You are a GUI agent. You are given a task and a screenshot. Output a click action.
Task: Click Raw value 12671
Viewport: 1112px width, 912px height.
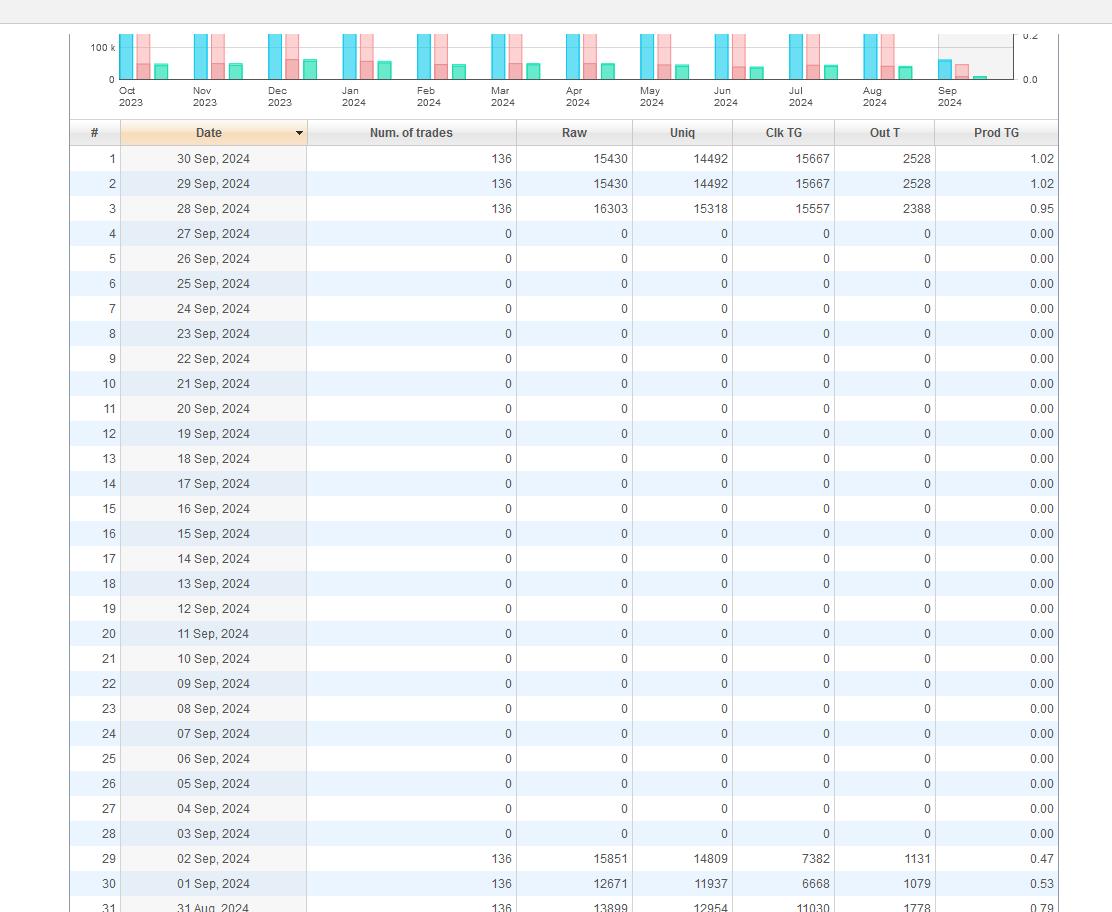pos(610,884)
